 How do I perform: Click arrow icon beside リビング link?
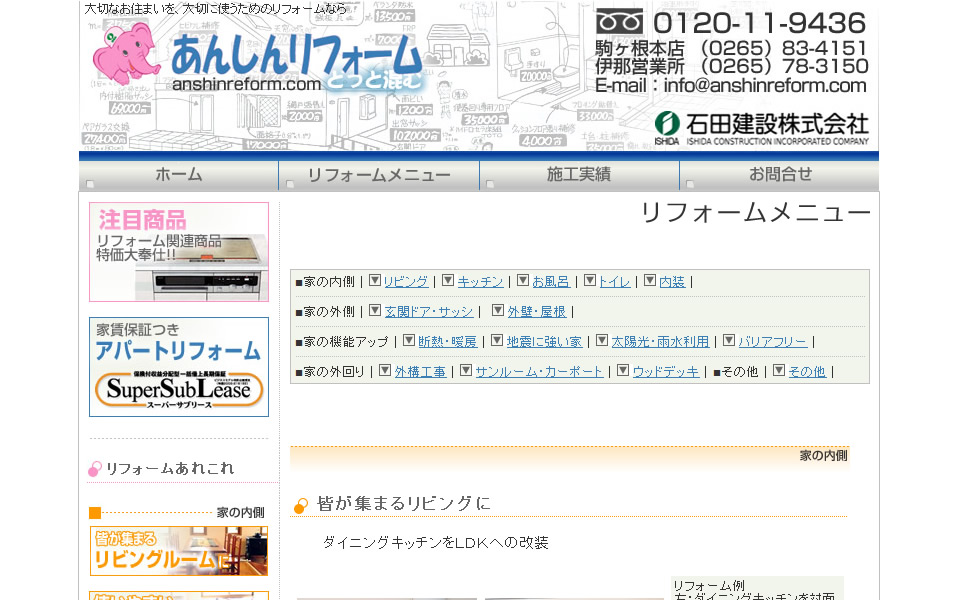[x=375, y=281]
